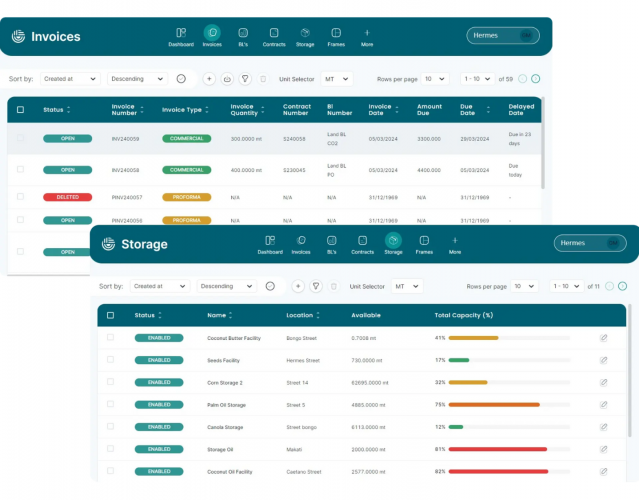Check deleted PINV240057 row checkbox
The height and width of the screenshot is (500, 639).
20,196
